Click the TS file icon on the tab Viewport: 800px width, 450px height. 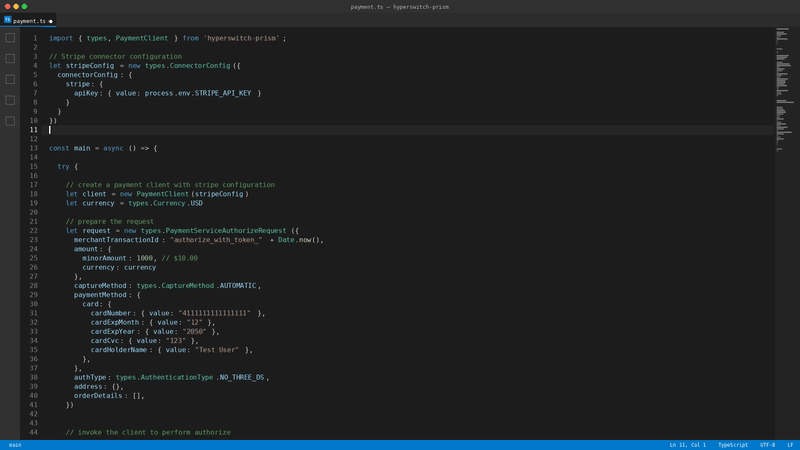pos(8,20)
